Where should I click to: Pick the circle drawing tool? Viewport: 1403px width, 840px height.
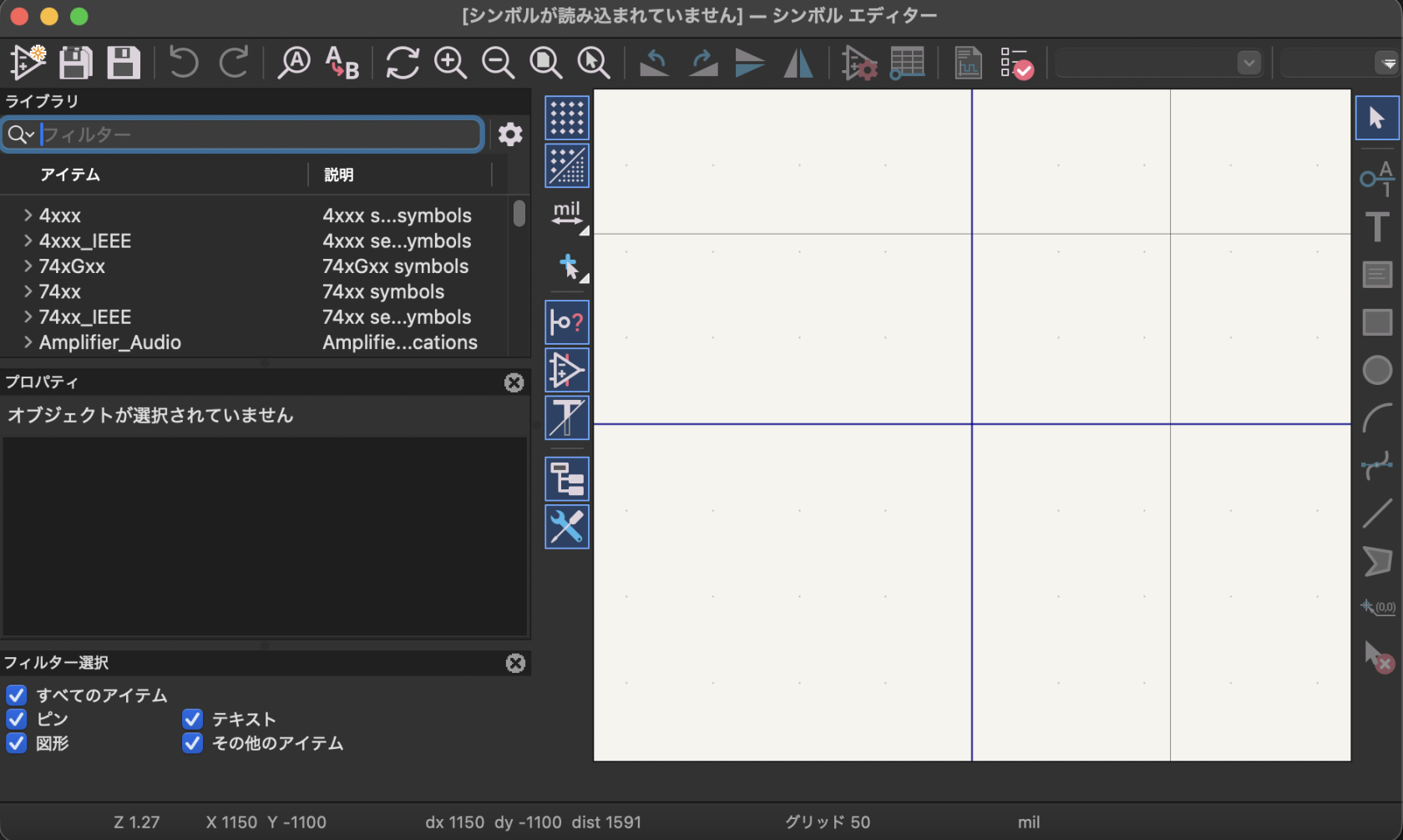click(x=1377, y=370)
